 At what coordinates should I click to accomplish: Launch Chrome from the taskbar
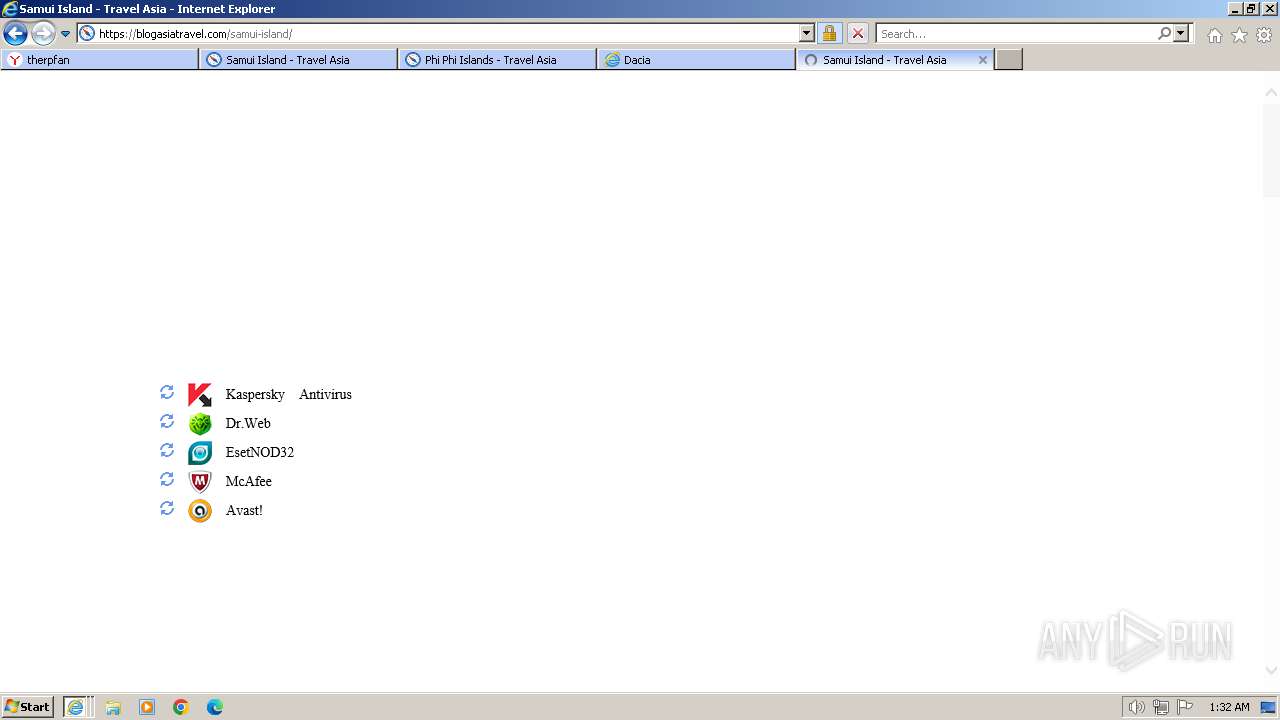[x=181, y=707]
